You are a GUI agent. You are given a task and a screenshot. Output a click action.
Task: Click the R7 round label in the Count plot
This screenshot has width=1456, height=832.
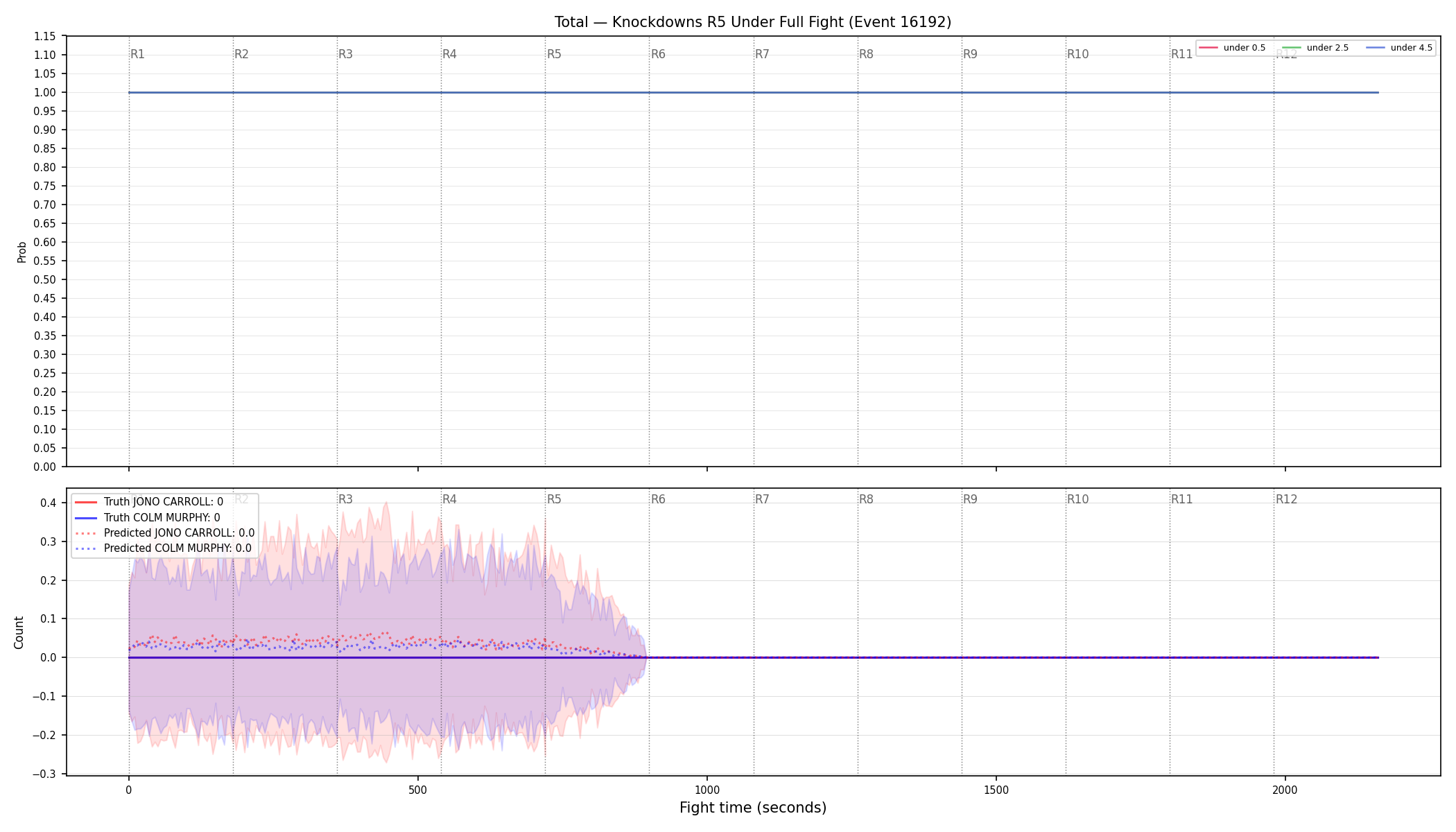(762, 499)
